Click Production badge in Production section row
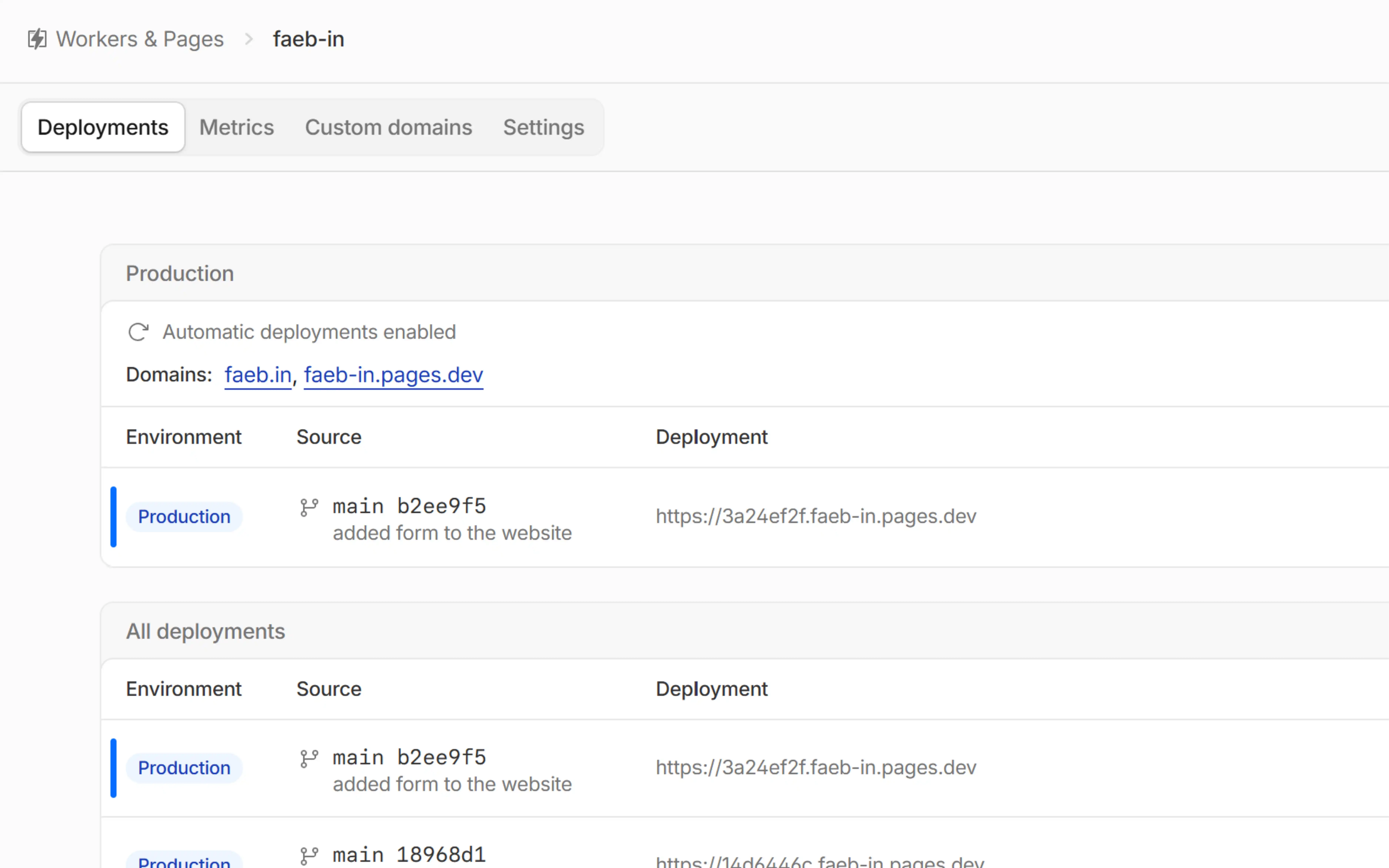Viewport: 1389px width, 868px height. pos(184,517)
